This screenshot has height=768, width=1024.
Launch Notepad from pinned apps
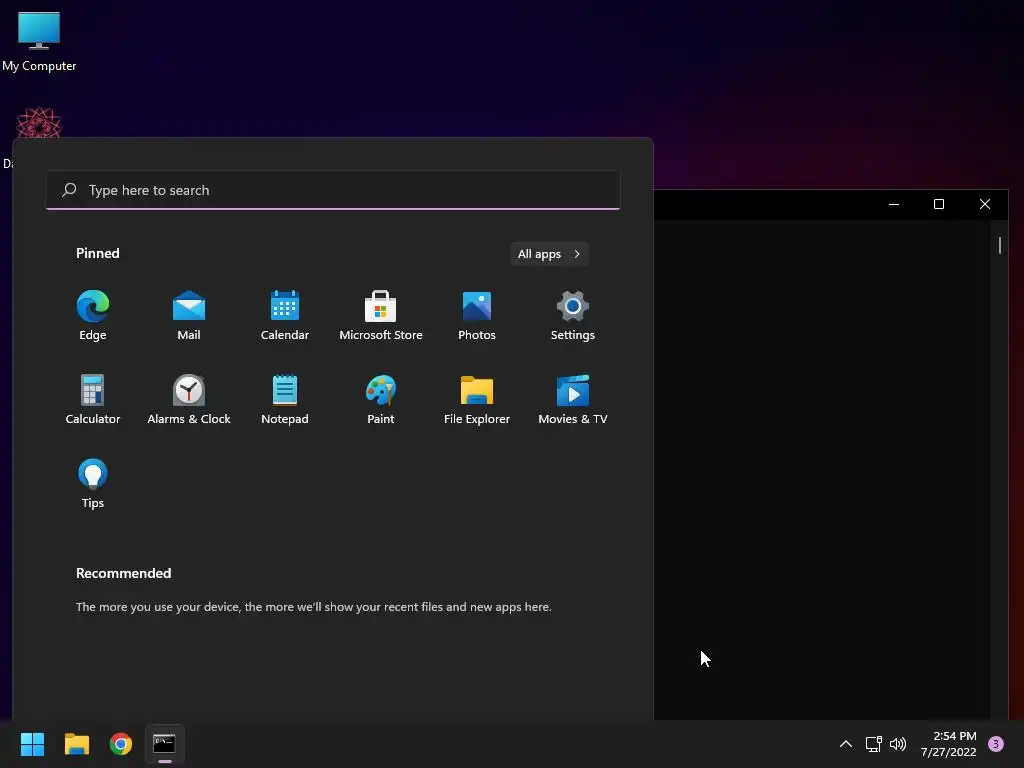[285, 400]
